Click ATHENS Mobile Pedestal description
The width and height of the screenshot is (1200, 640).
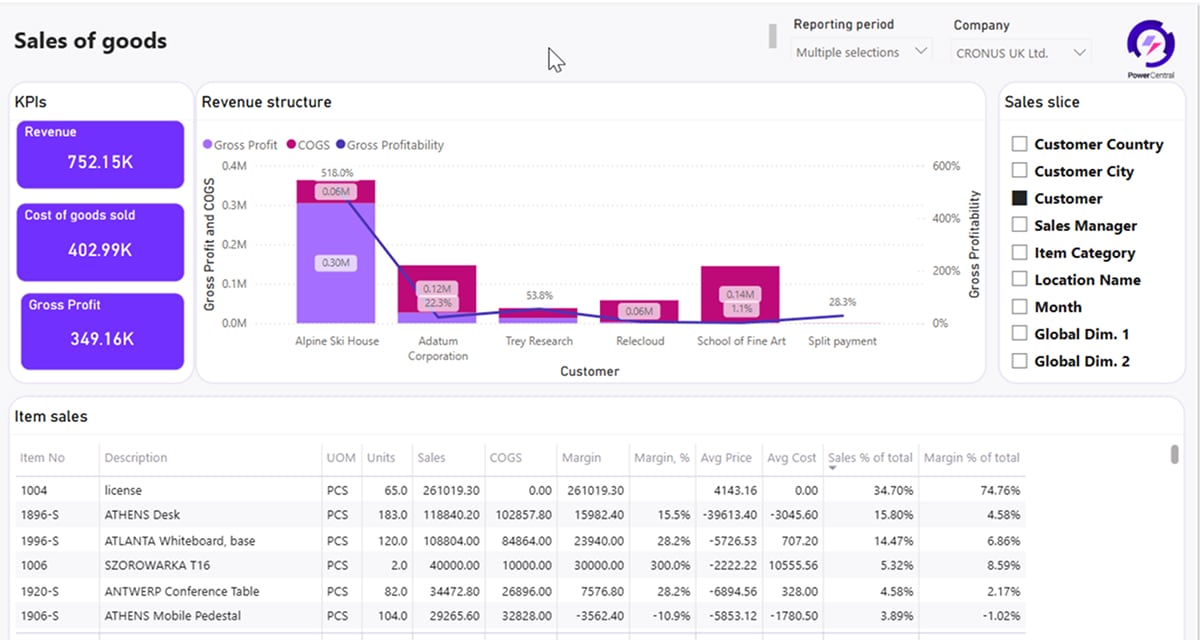pyautogui.click(x=173, y=615)
